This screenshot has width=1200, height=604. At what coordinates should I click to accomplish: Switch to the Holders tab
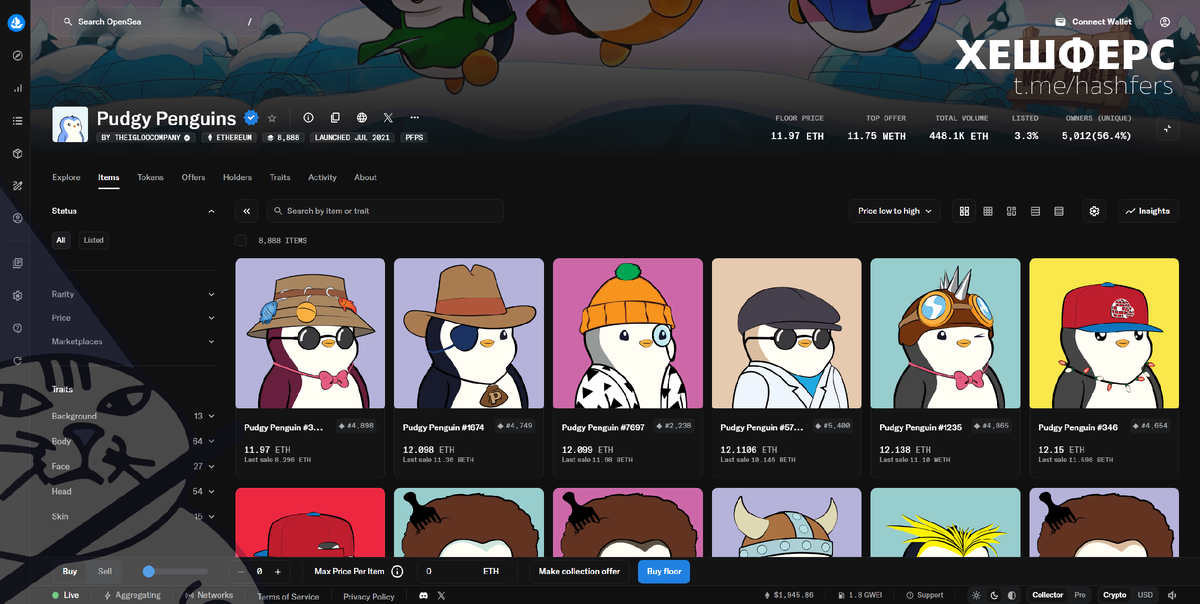coord(237,177)
